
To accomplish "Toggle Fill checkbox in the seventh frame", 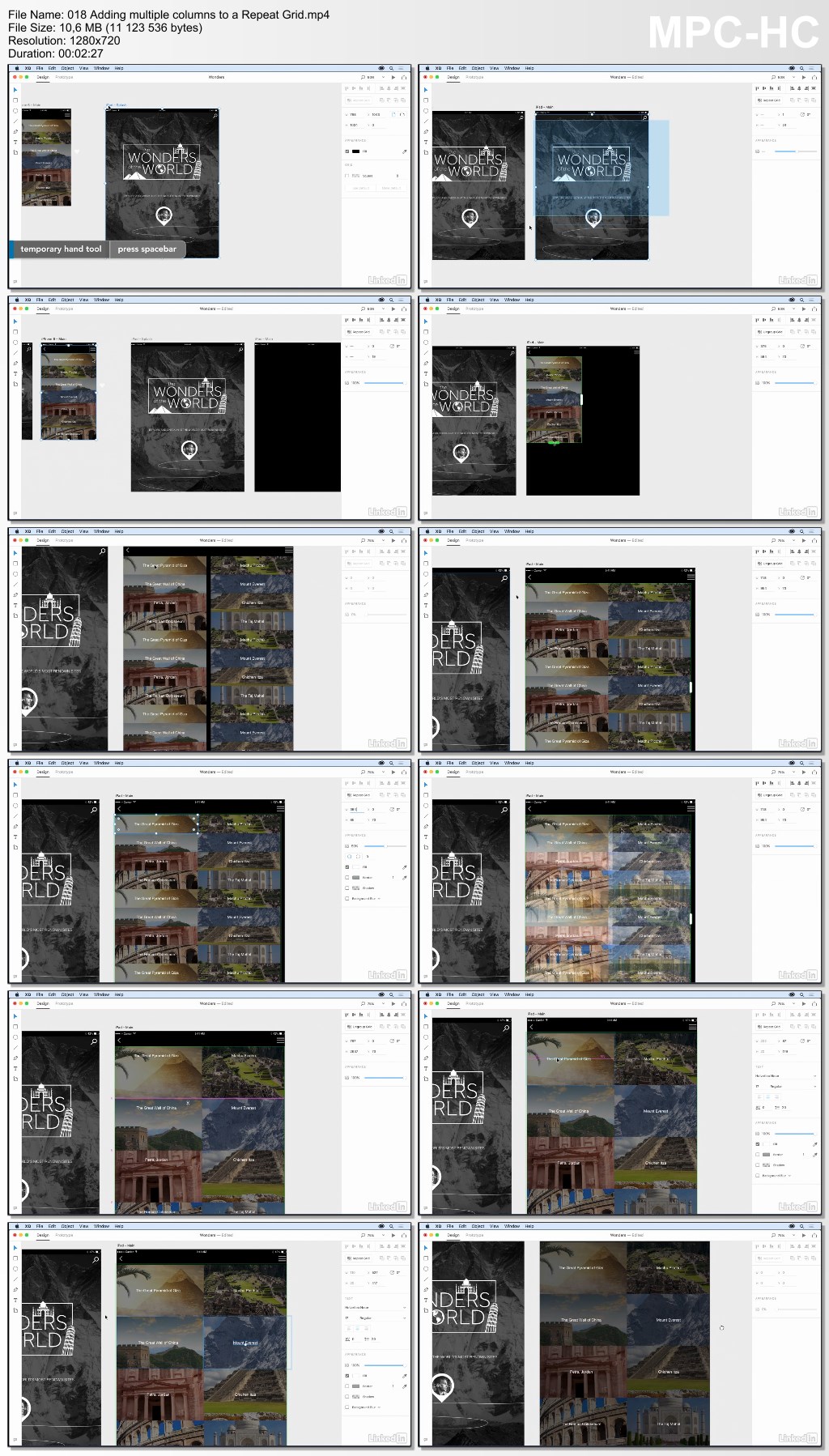I will pyautogui.click(x=348, y=867).
